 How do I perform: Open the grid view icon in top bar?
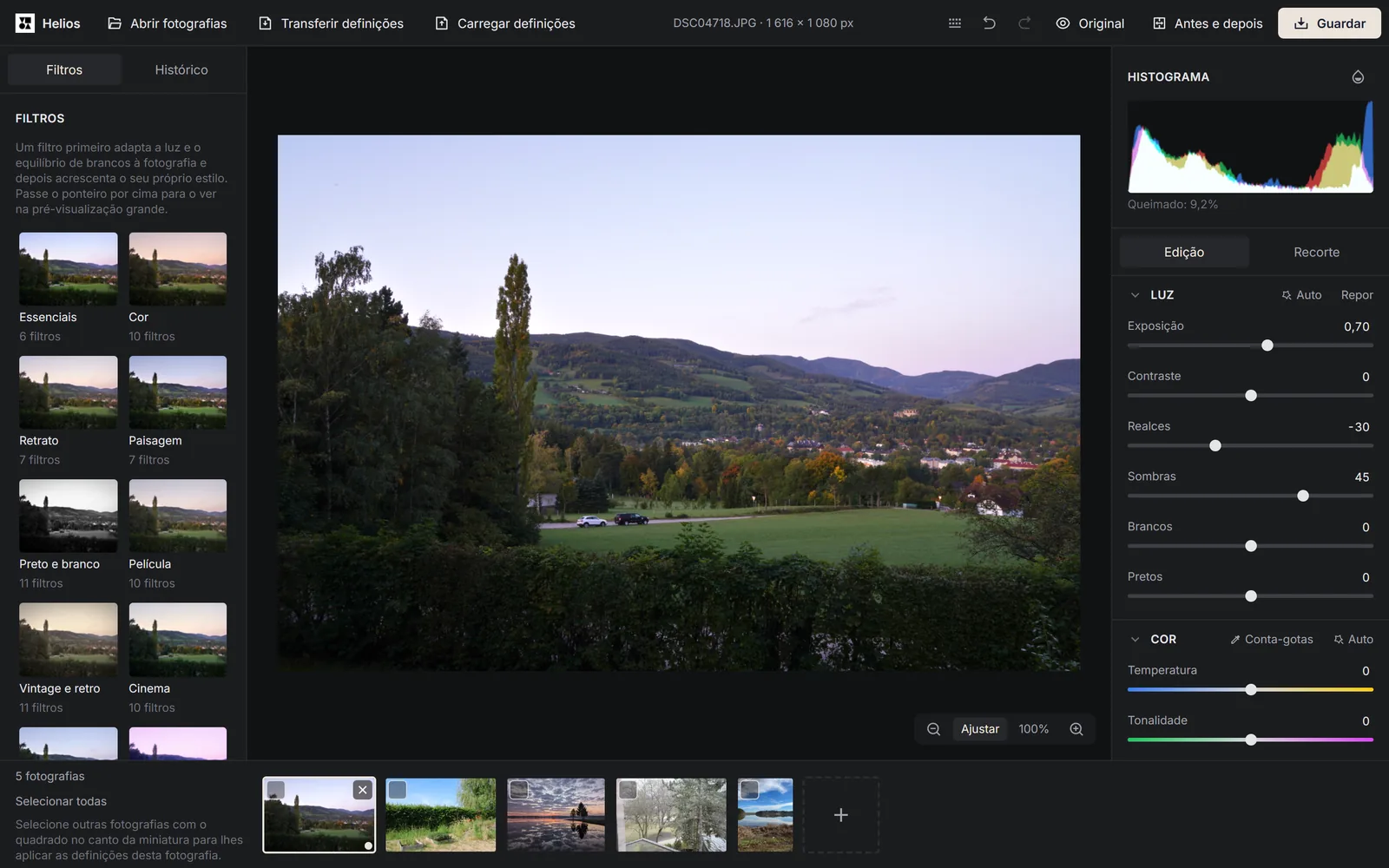click(x=954, y=23)
